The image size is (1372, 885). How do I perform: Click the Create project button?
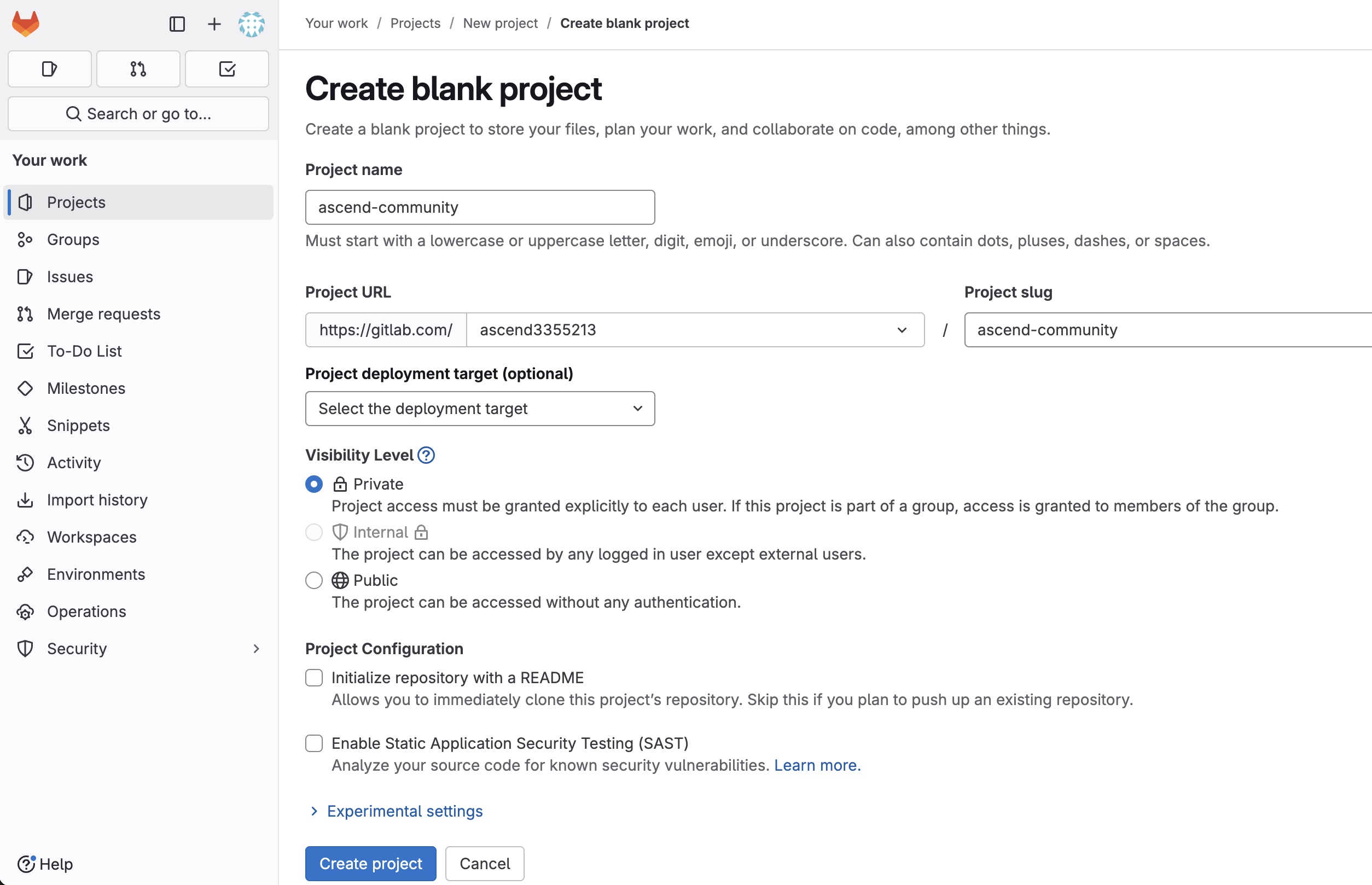[370, 863]
